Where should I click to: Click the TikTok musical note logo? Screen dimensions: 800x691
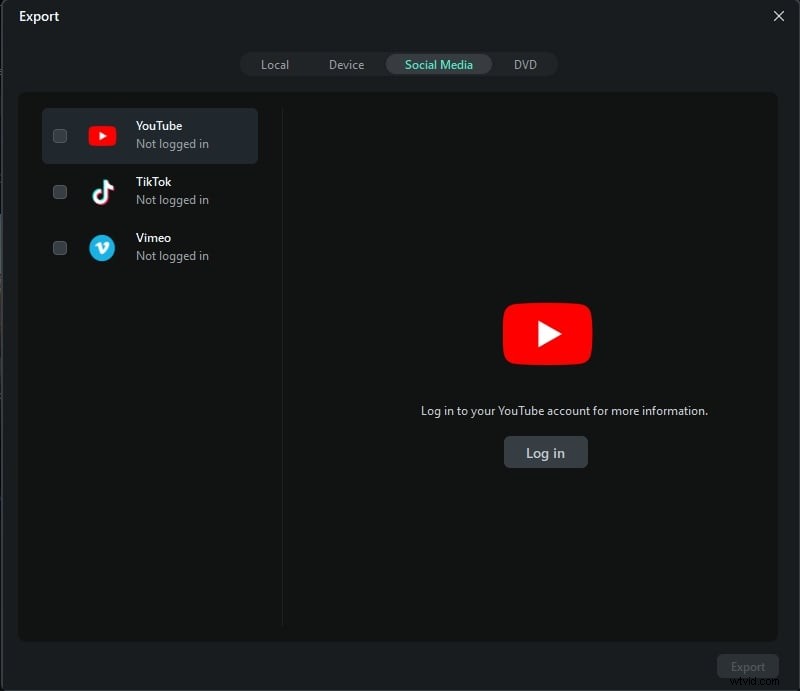pos(102,191)
